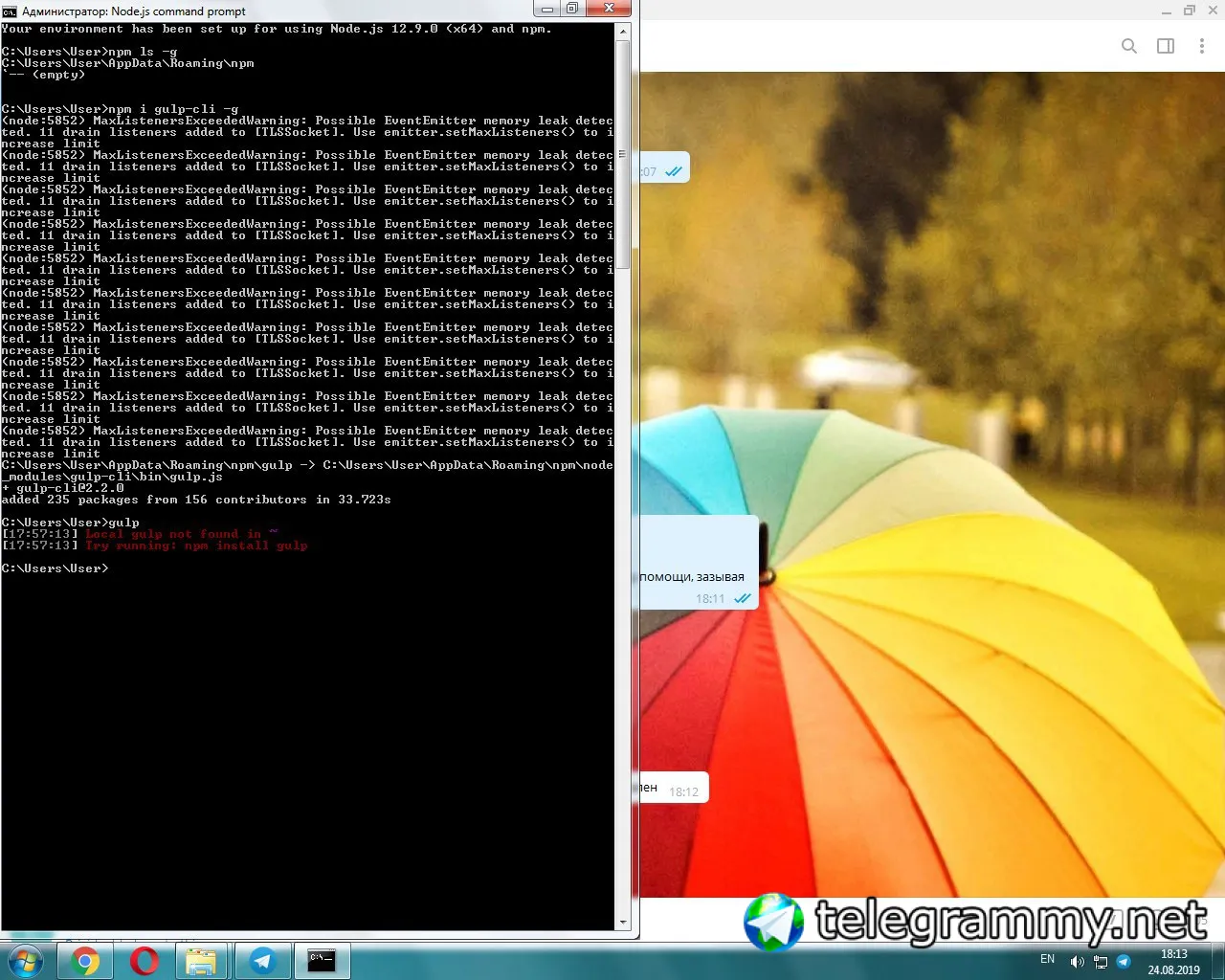The height and width of the screenshot is (980, 1225).
Task: Select the command prompt taskbar button
Action: pyautogui.click(x=322, y=961)
